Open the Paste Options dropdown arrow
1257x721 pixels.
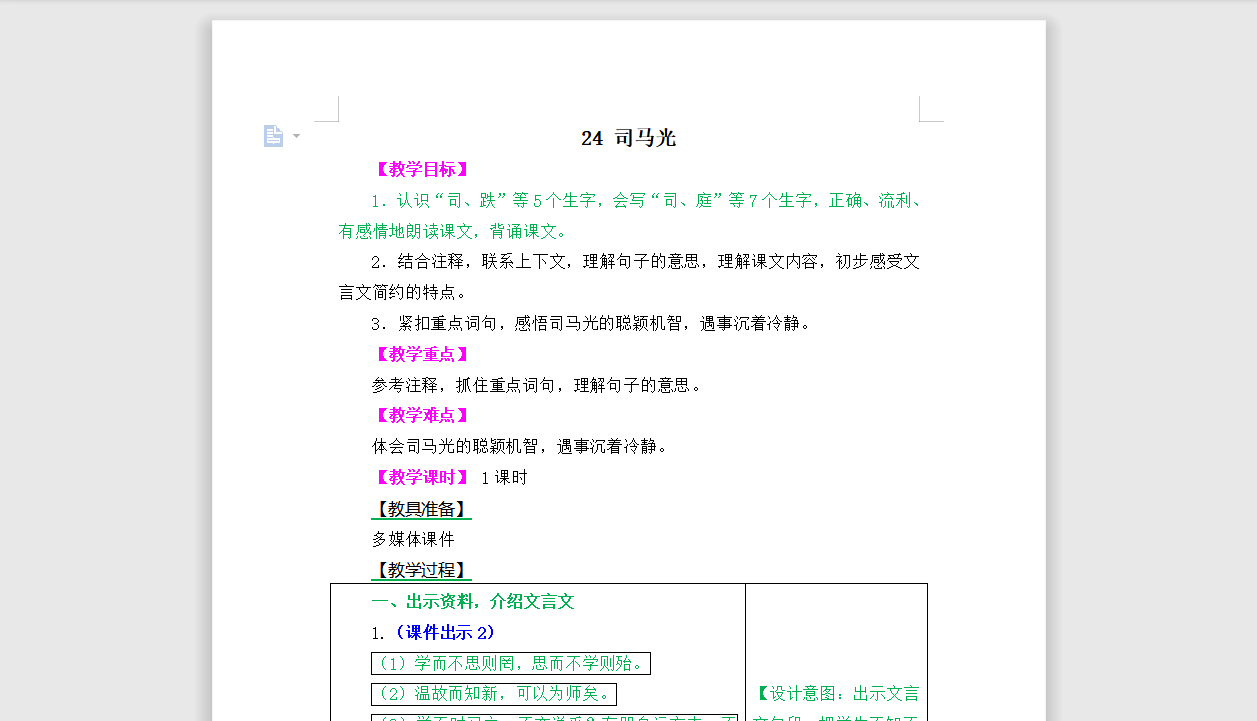click(x=294, y=136)
